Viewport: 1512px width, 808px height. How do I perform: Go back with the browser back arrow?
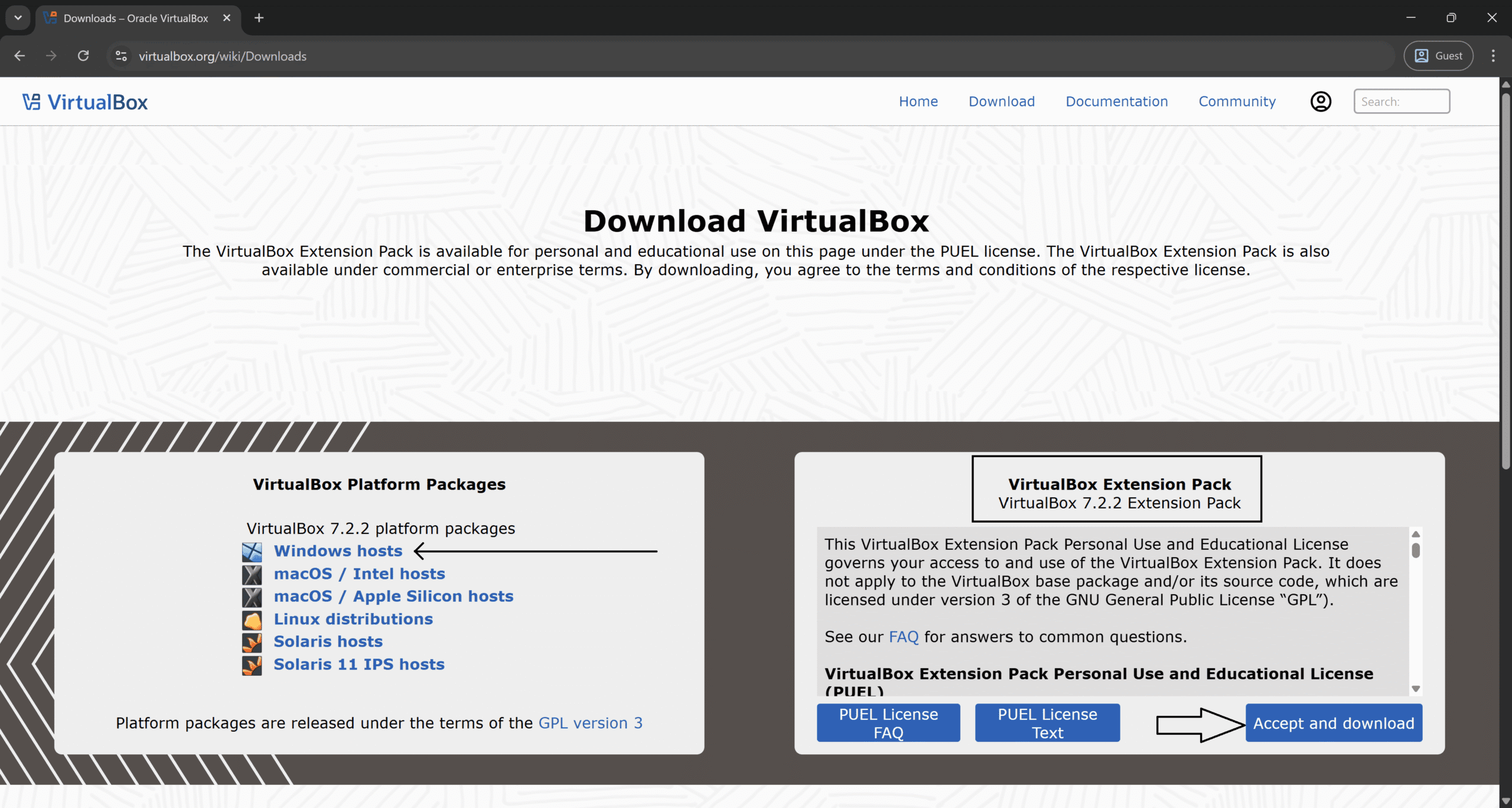point(19,56)
